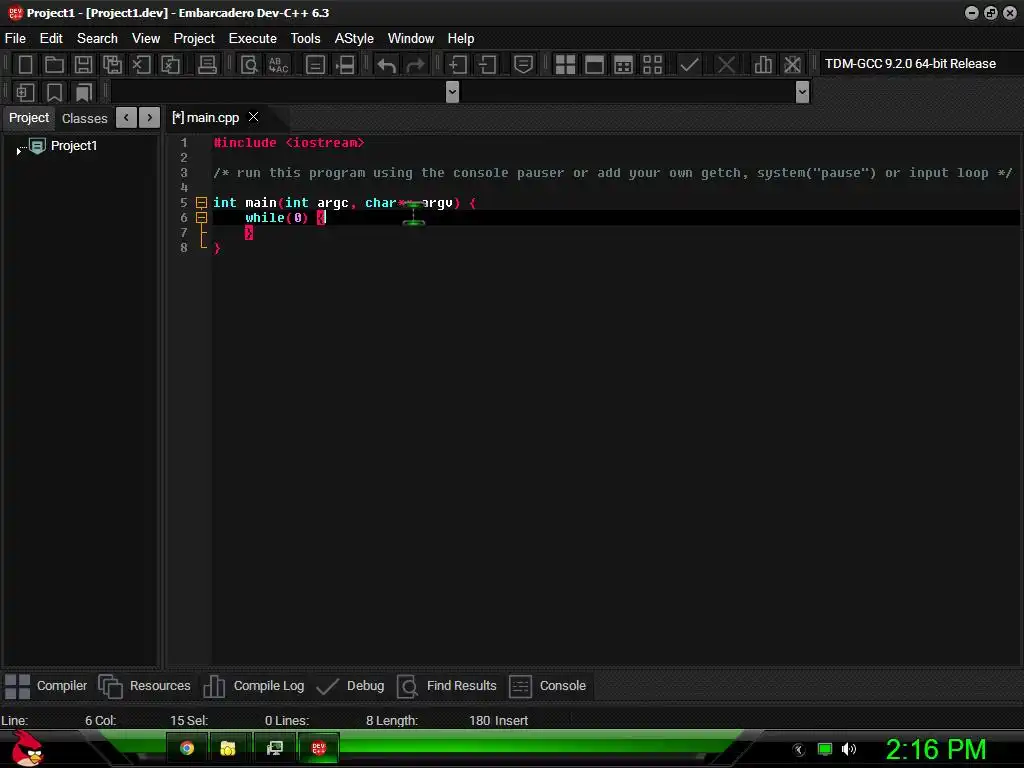Open the AStyle menu

(354, 39)
